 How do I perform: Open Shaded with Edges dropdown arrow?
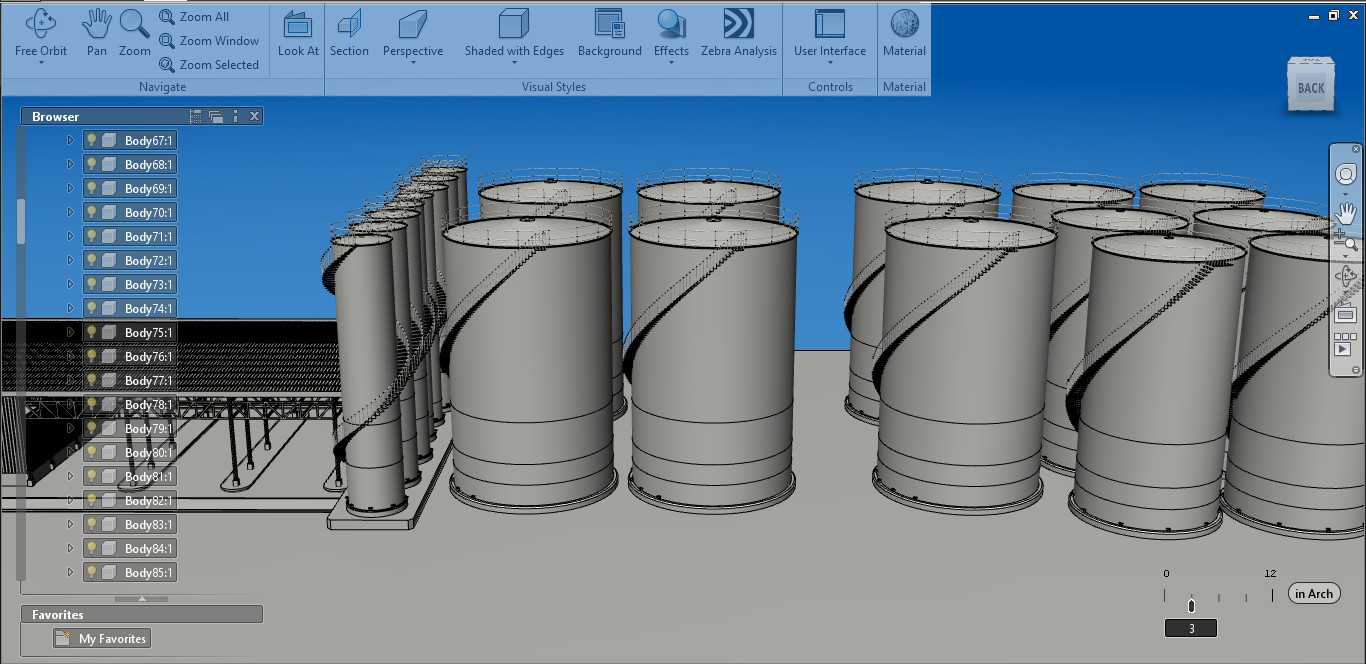click(514, 63)
